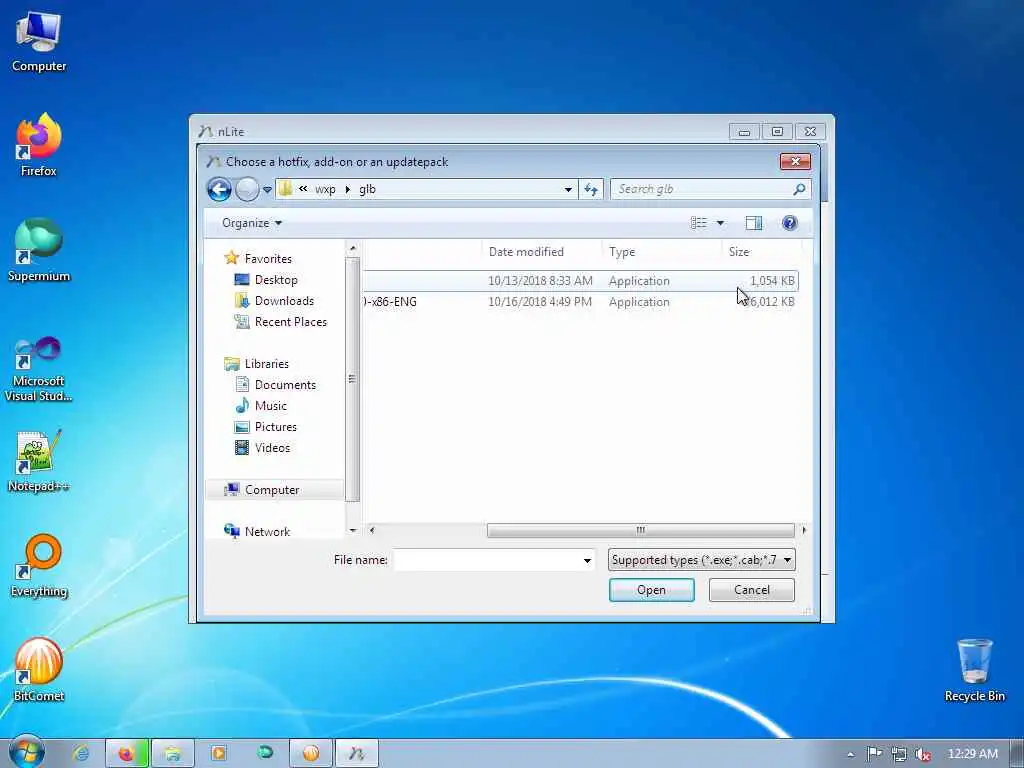Screen dimensions: 1024x768
Task: Click the Windows Start button
Action: 26,753
